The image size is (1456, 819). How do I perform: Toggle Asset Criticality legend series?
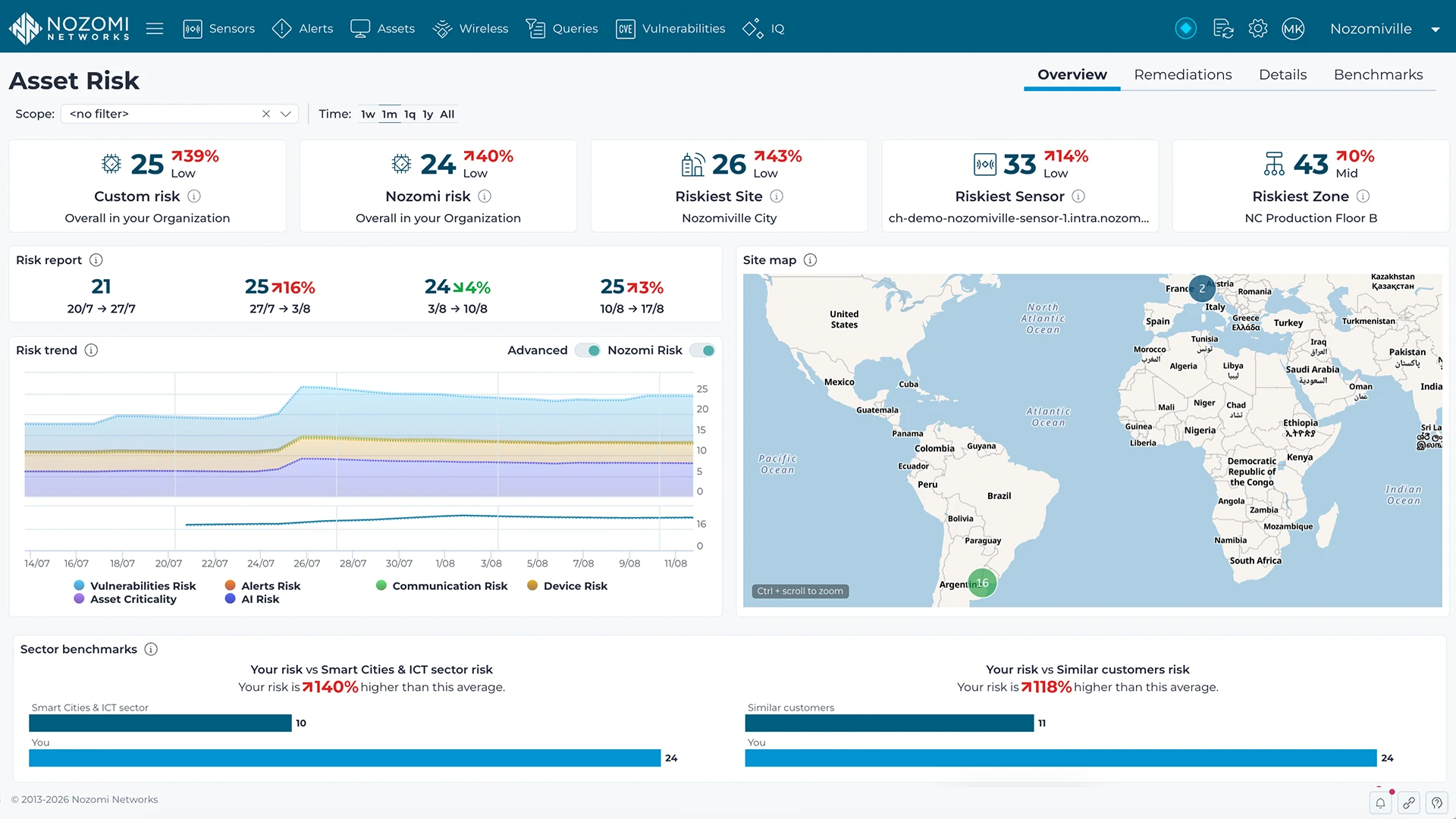pyautogui.click(x=125, y=599)
